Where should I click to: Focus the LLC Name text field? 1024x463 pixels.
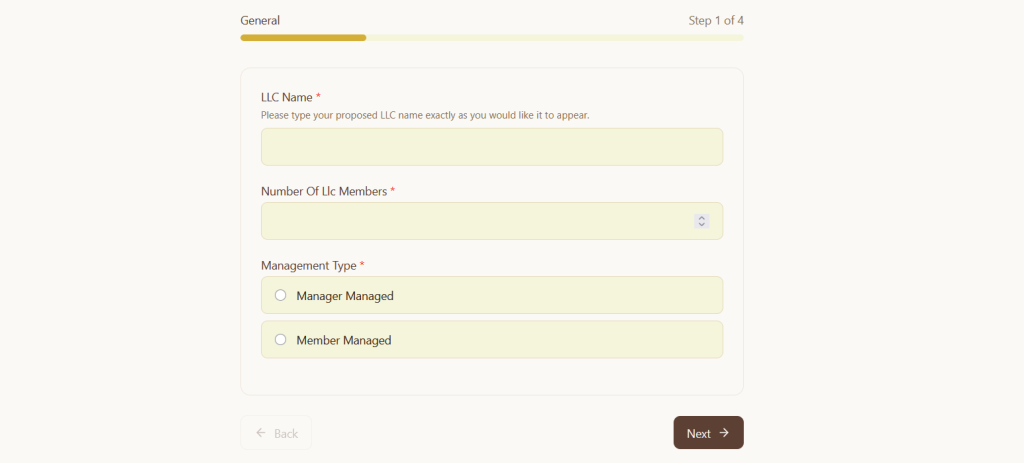tap(491, 147)
